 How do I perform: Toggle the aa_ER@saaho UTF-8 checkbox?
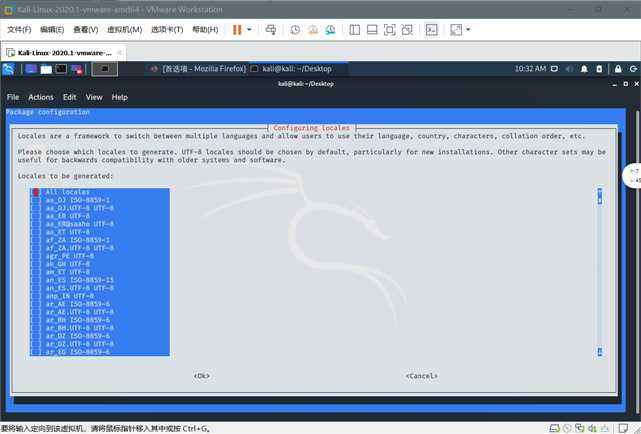coord(36,224)
